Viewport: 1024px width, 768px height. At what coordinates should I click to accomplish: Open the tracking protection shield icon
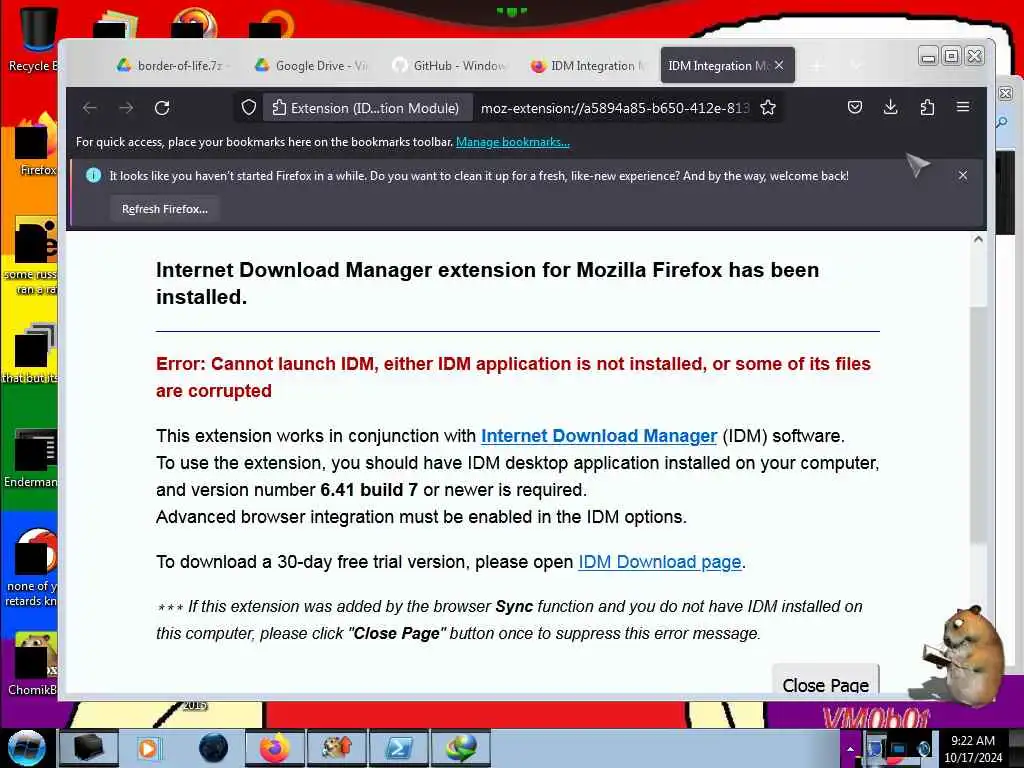[x=248, y=108]
